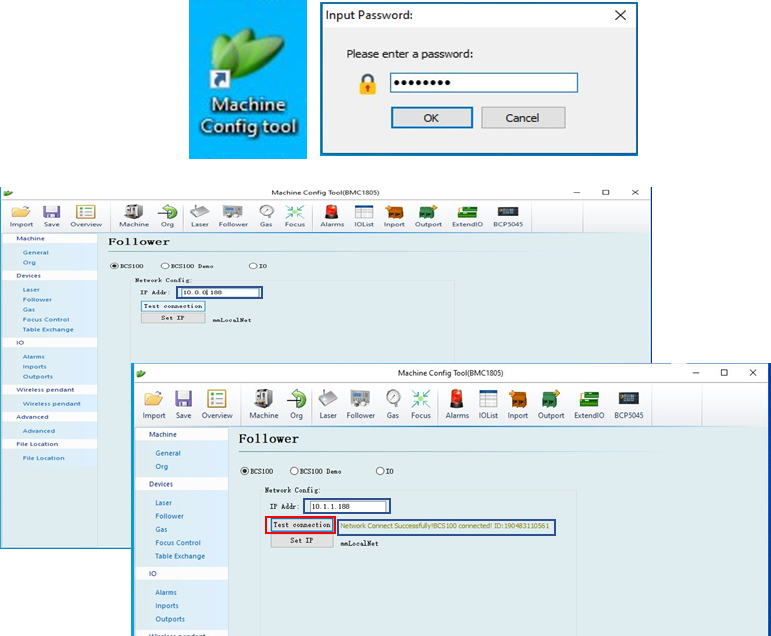The height and width of the screenshot is (636, 771).
Task: Open Focus icon in the front window toolbar
Action: 421,405
